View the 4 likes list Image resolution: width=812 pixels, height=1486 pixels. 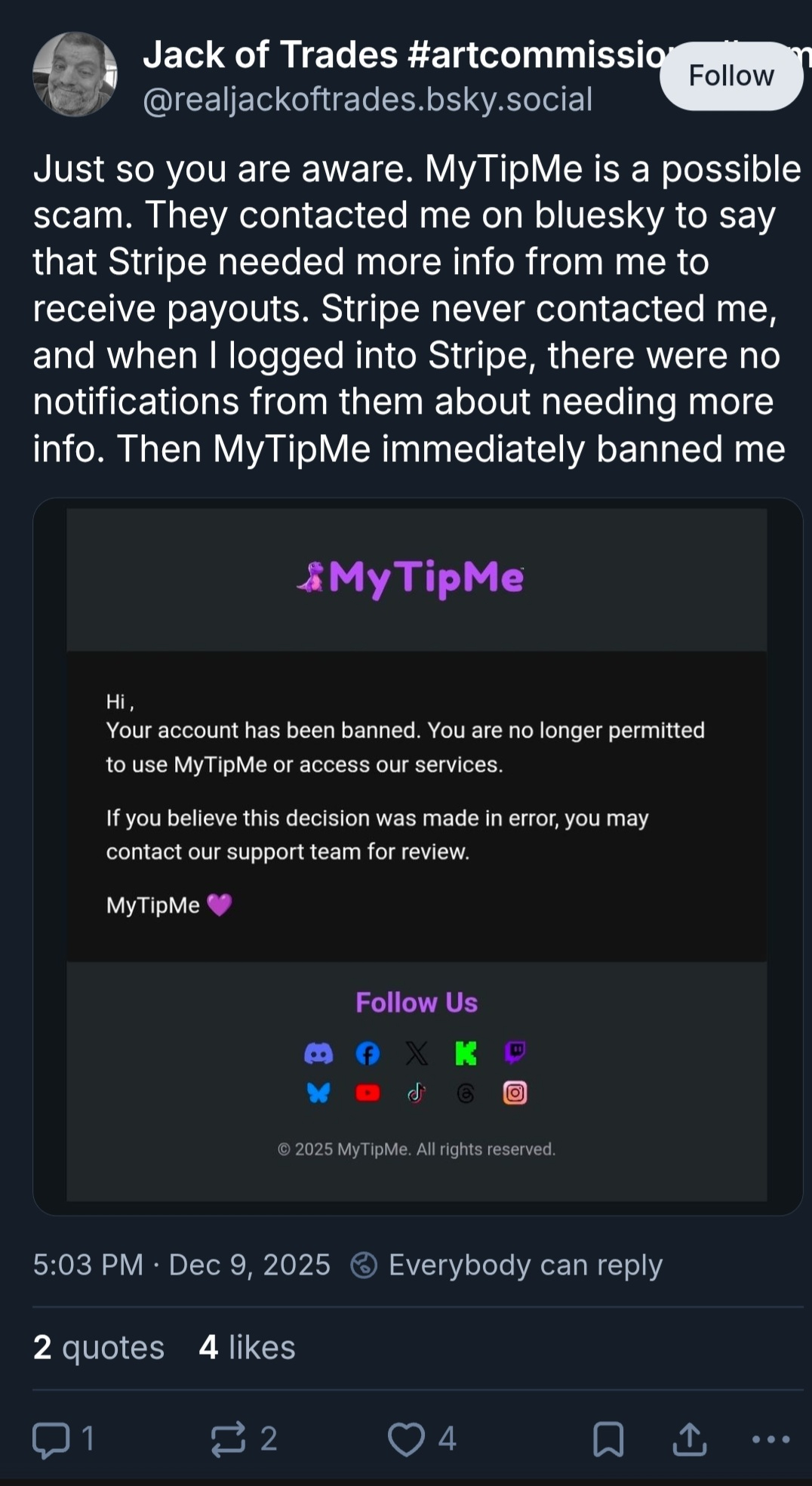(x=248, y=1348)
